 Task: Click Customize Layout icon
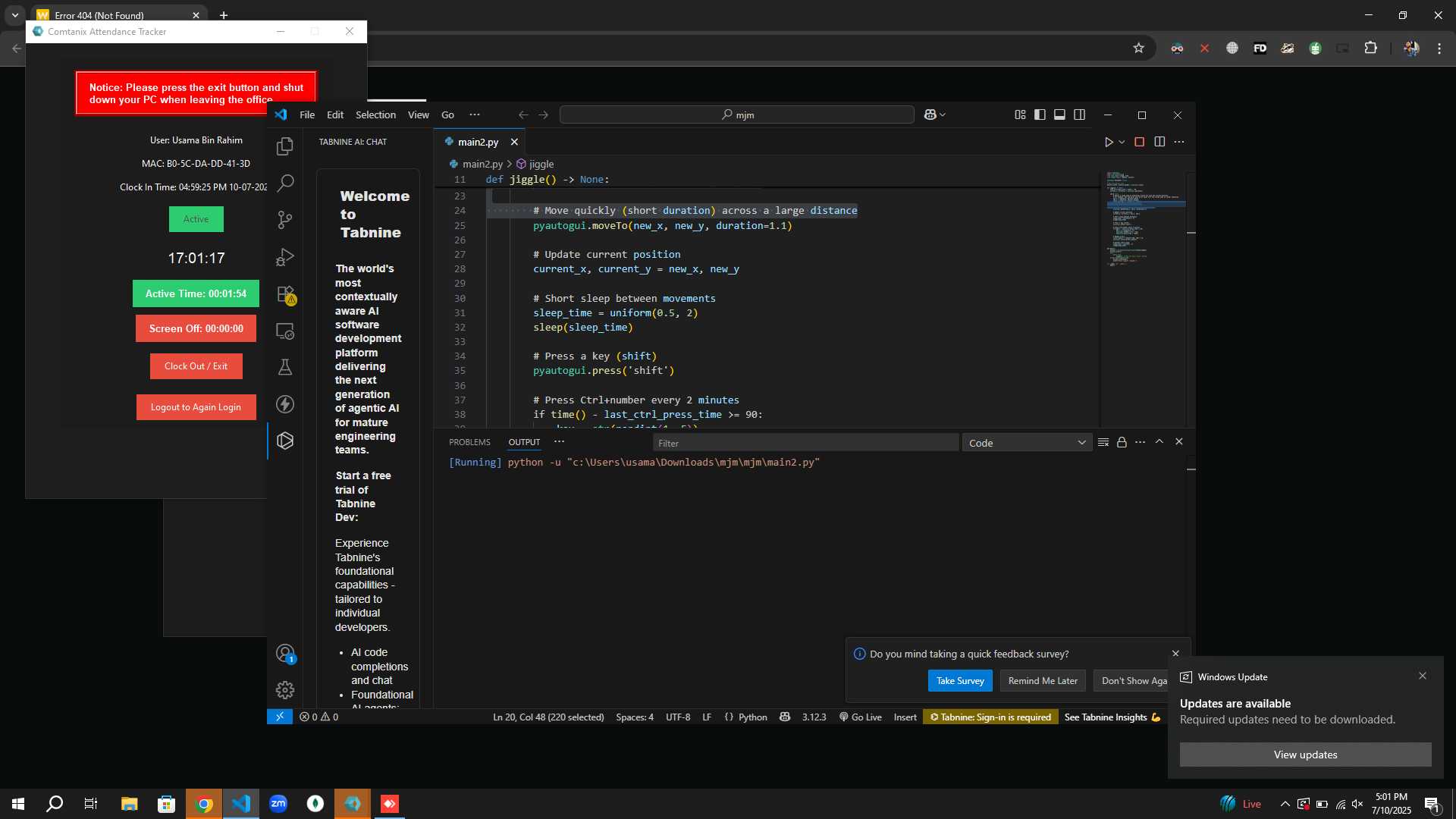point(1020,115)
